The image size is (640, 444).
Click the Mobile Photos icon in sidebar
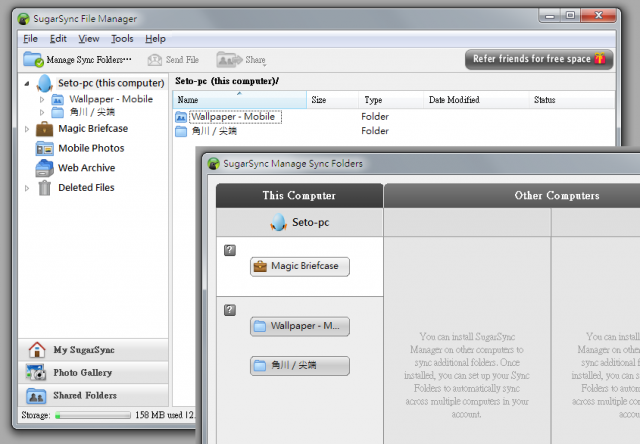(44, 149)
